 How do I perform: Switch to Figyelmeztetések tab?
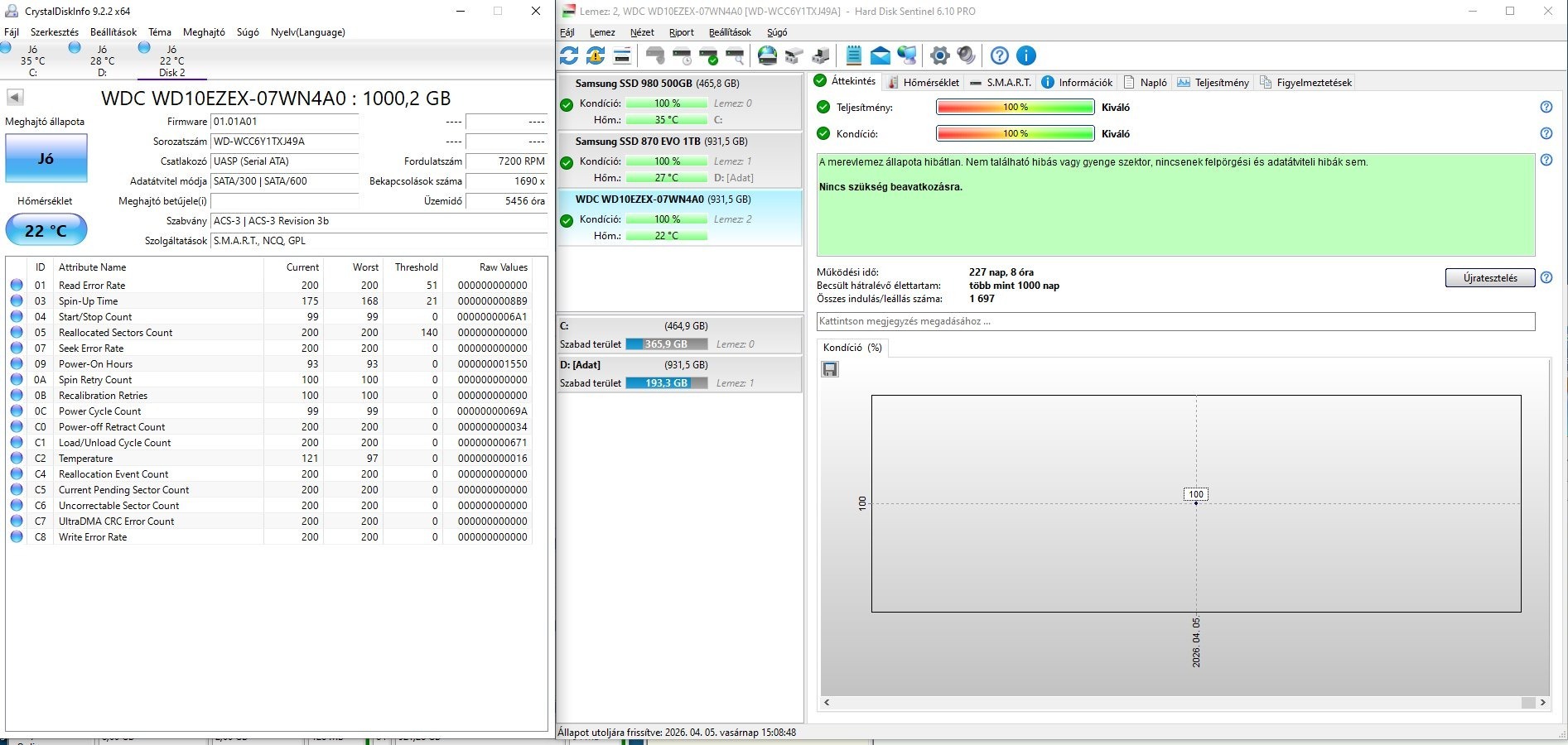click(1305, 82)
